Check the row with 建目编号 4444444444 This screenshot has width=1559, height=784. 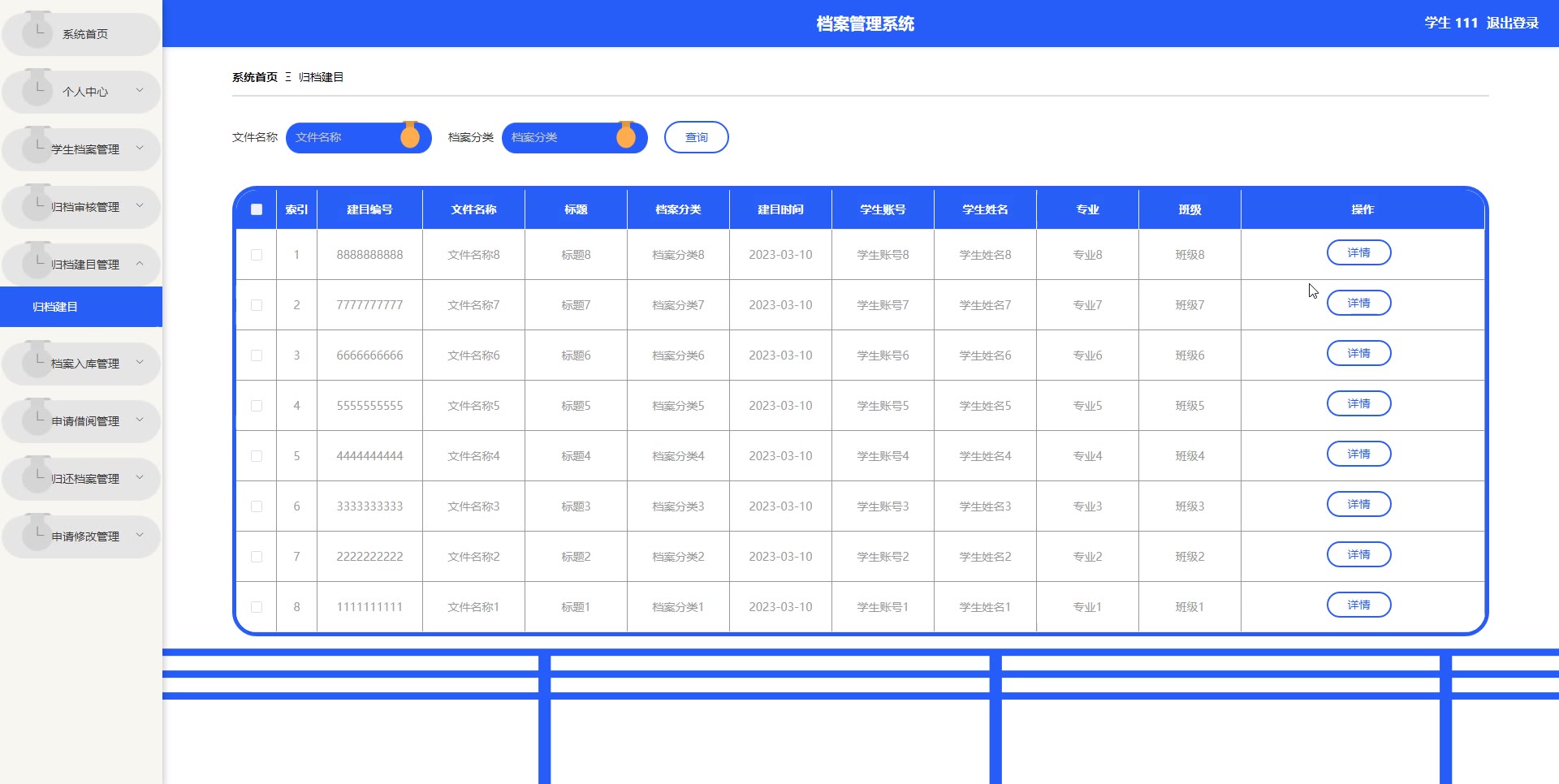pyautogui.click(x=257, y=456)
